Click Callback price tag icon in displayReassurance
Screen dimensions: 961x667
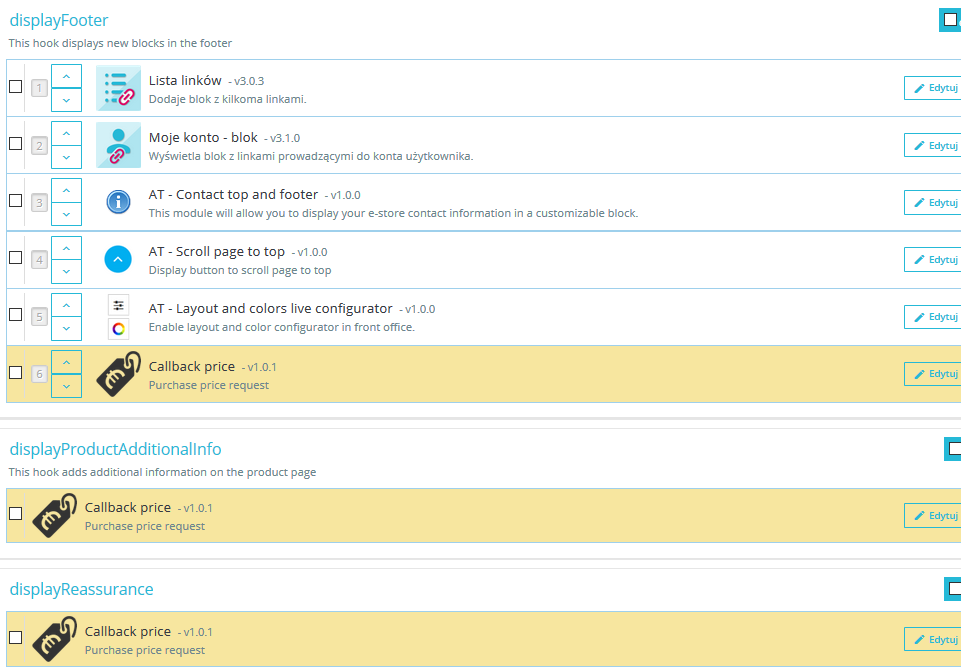(55, 639)
